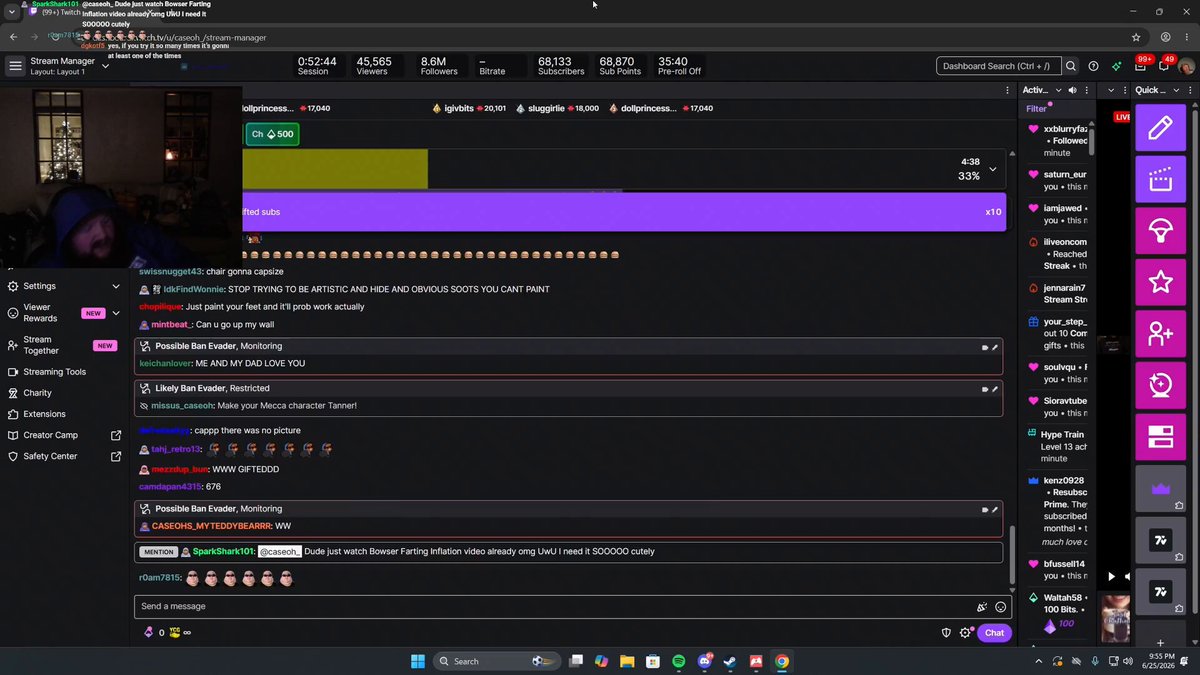Select the sparkle-clock quick action tile
This screenshot has width=1200, height=675.
(x=1160, y=386)
